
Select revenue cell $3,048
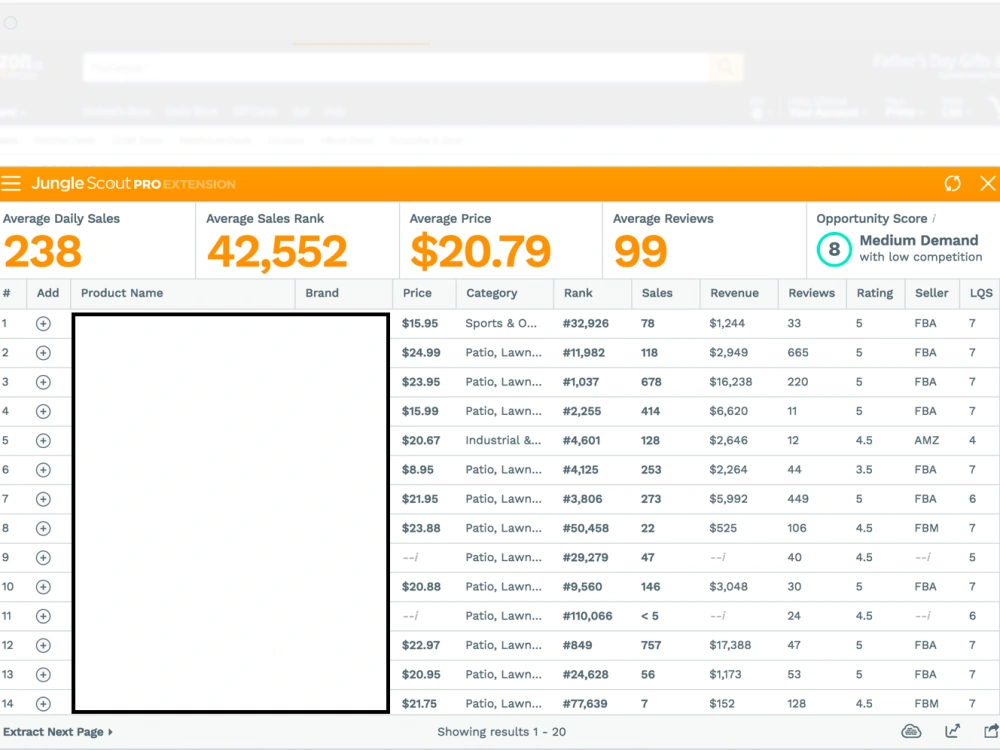[728, 587]
